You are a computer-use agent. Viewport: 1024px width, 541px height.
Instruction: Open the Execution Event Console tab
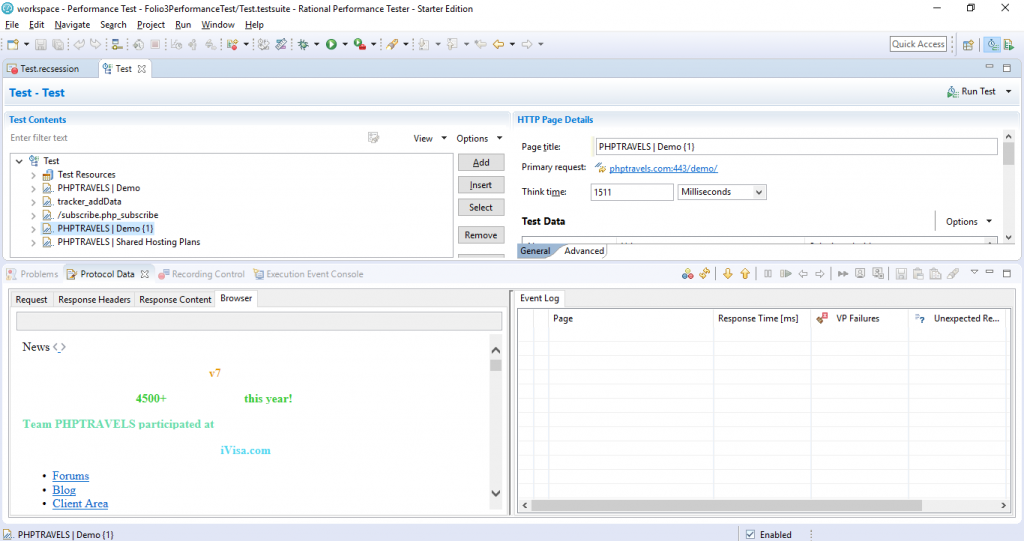coord(308,274)
